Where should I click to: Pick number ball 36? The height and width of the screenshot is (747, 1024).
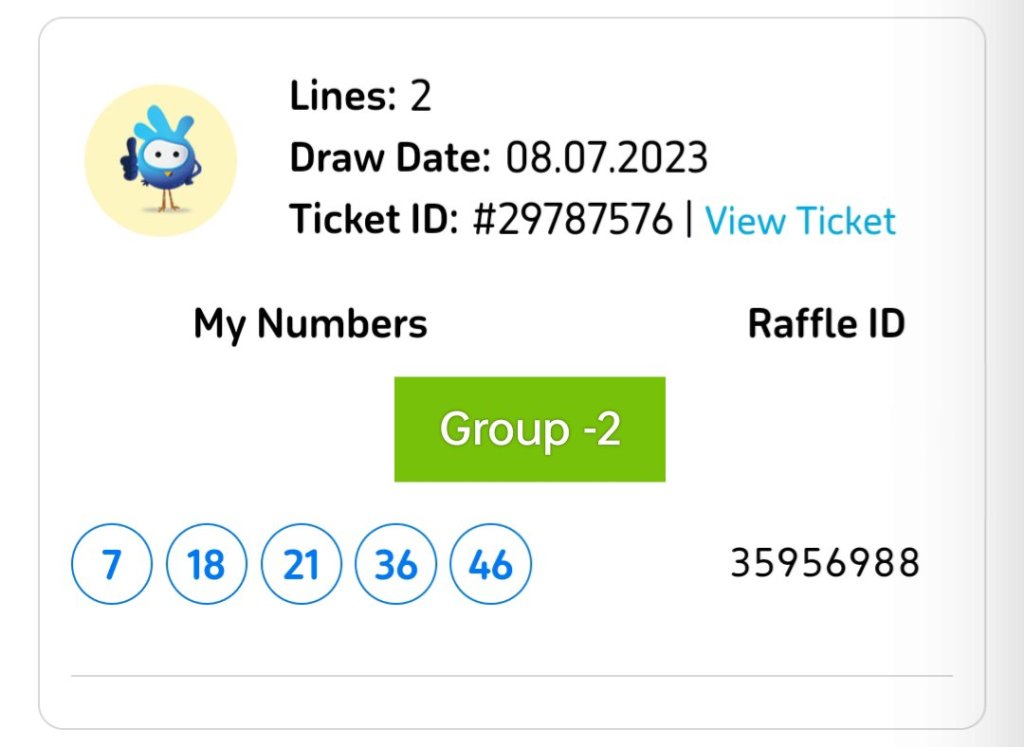[396, 565]
